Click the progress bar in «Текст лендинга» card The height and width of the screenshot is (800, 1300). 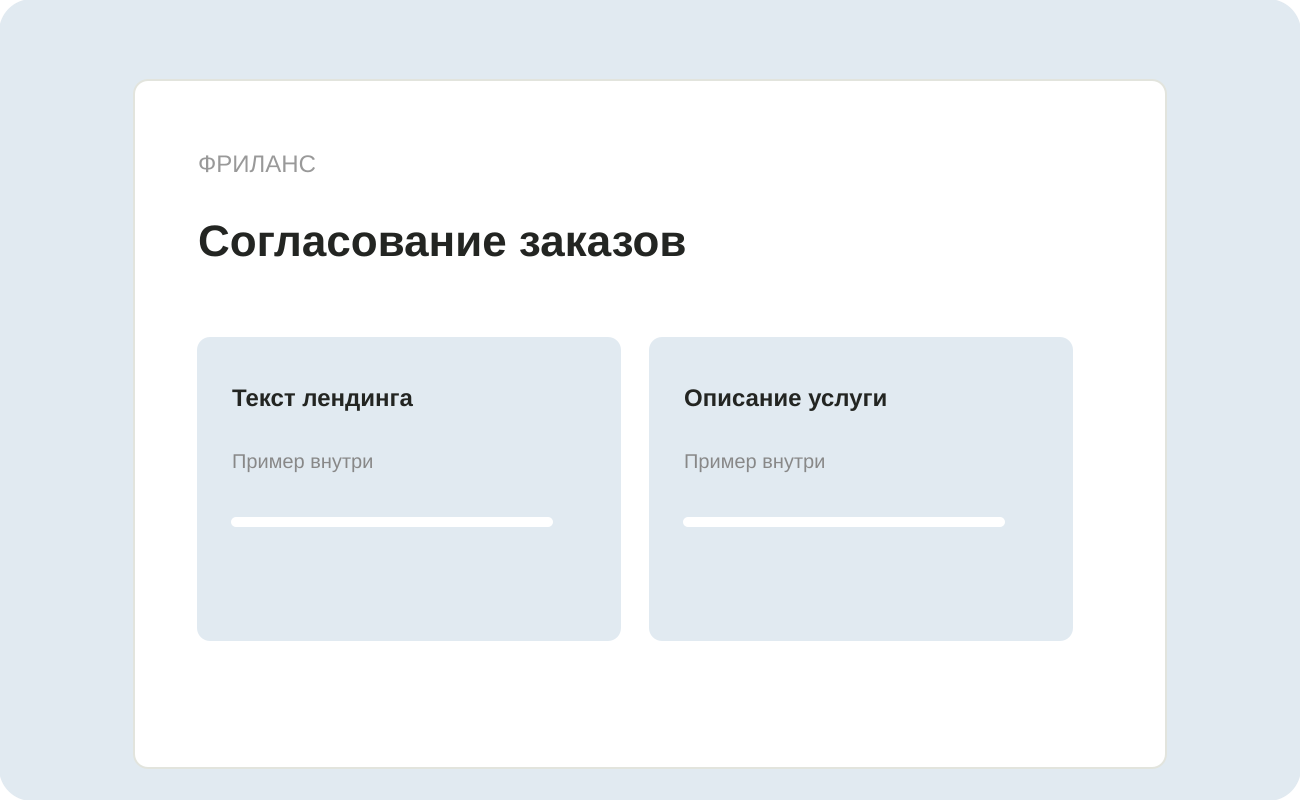tap(392, 522)
